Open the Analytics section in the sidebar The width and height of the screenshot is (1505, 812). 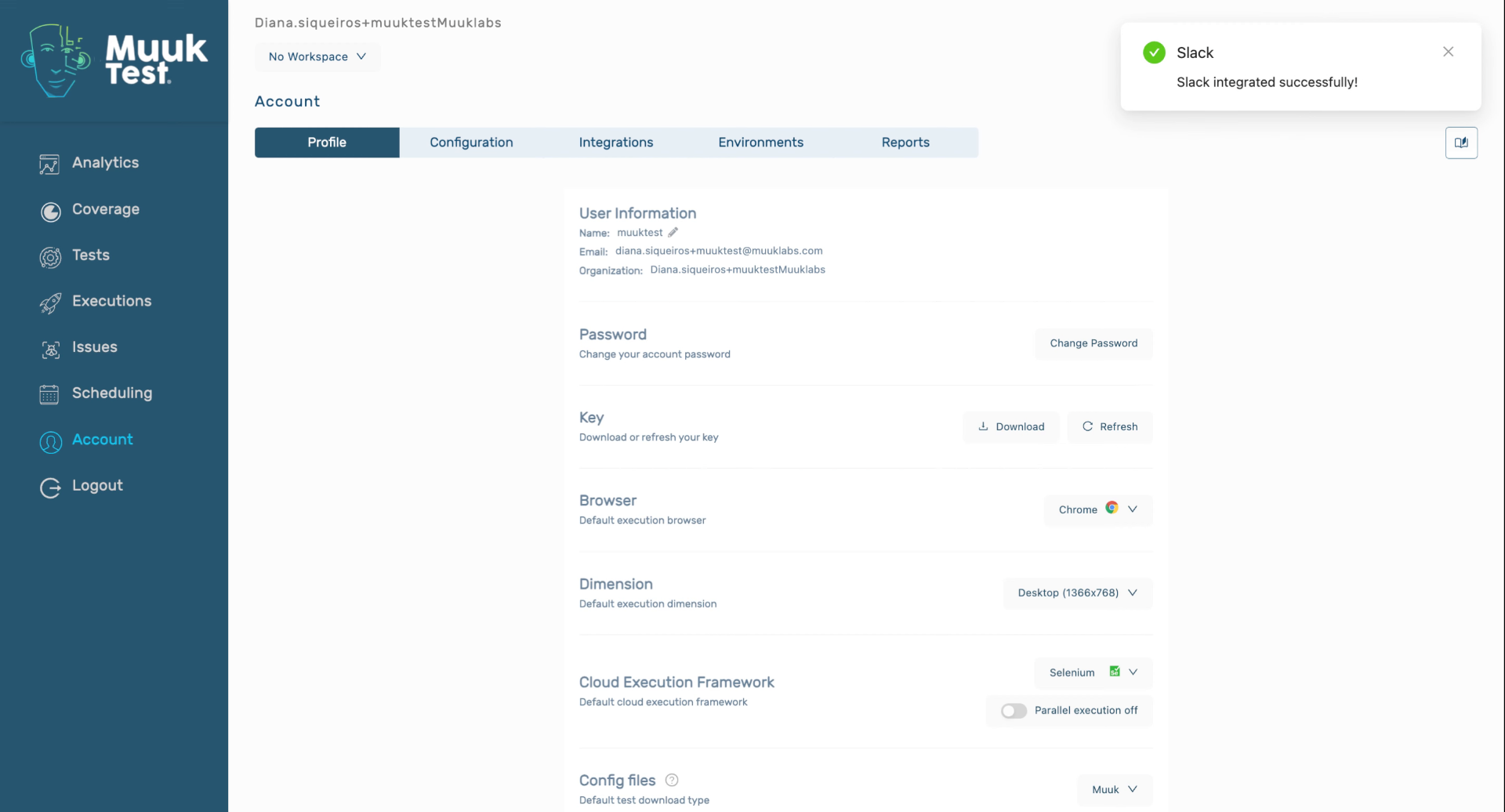click(x=107, y=162)
